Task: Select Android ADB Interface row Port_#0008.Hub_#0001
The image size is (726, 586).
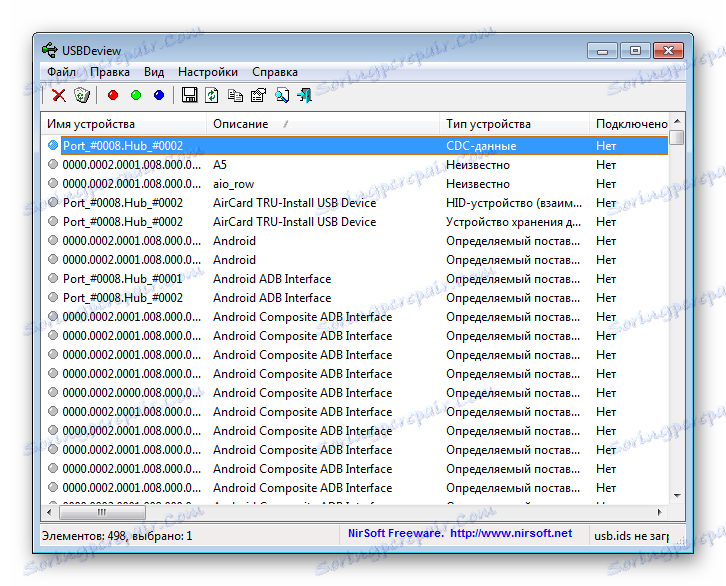Action: click(355, 279)
